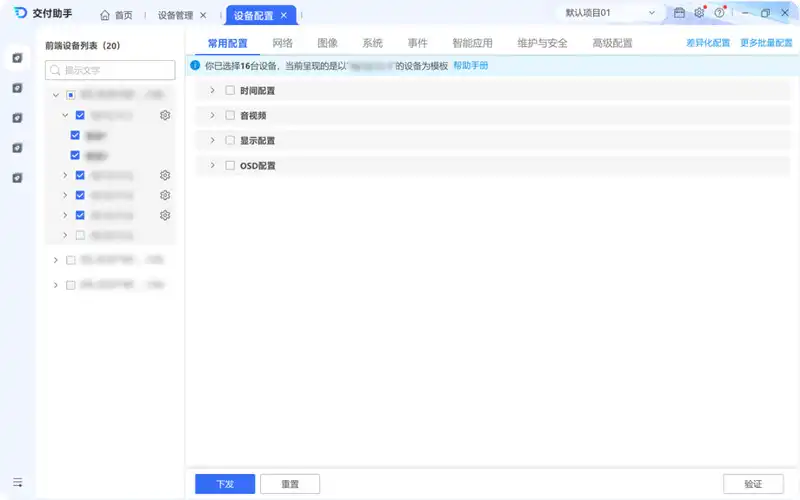The width and height of the screenshot is (800, 500).
Task: Collapse the first top-level device group
Action: [x=56, y=95]
